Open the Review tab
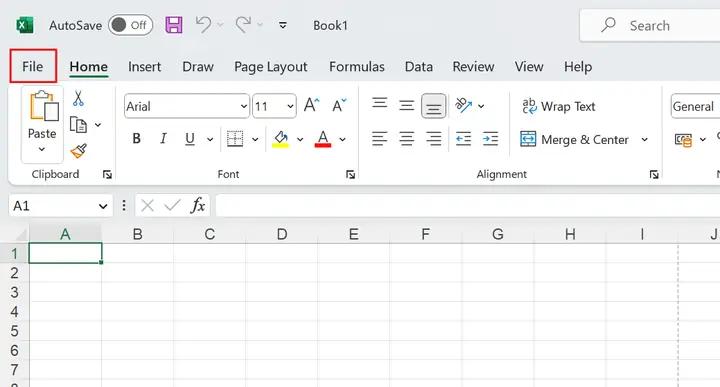The height and width of the screenshot is (387, 720). coord(473,67)
